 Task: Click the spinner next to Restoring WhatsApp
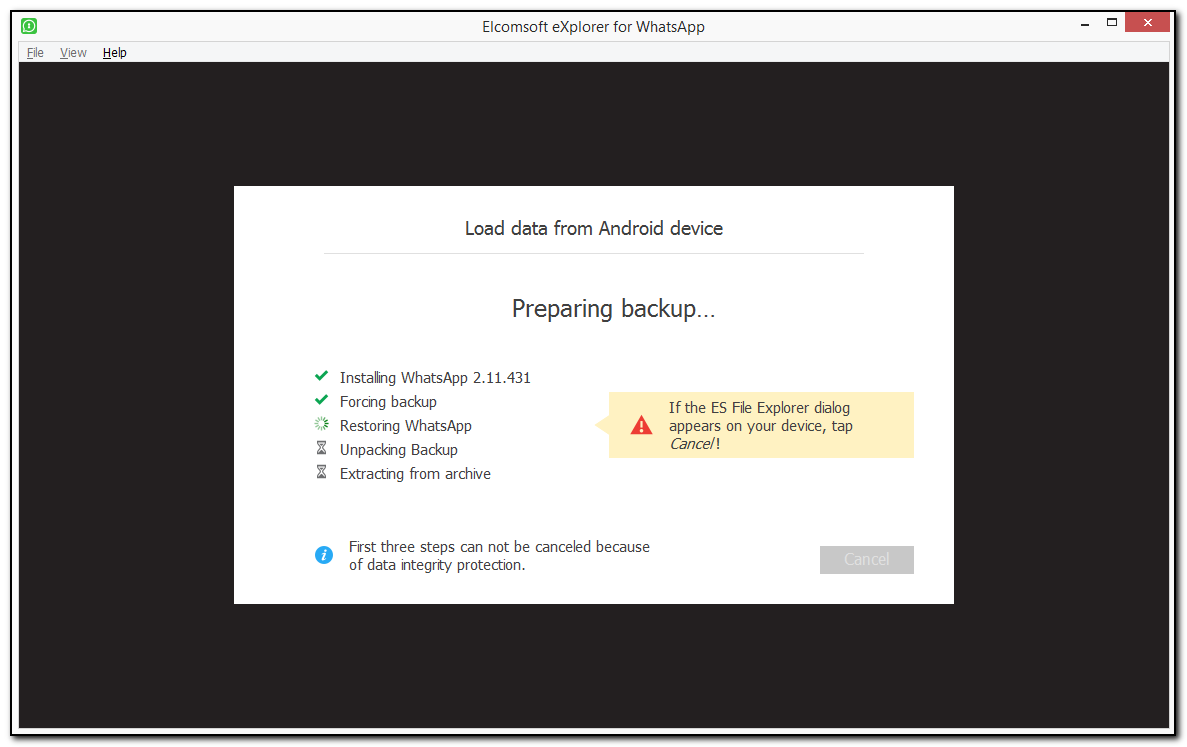coord(321,425)
